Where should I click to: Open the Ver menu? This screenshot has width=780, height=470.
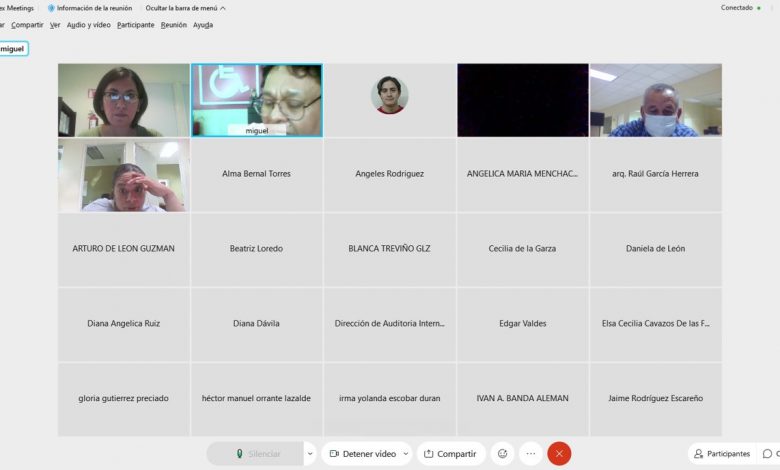point(55,25)
